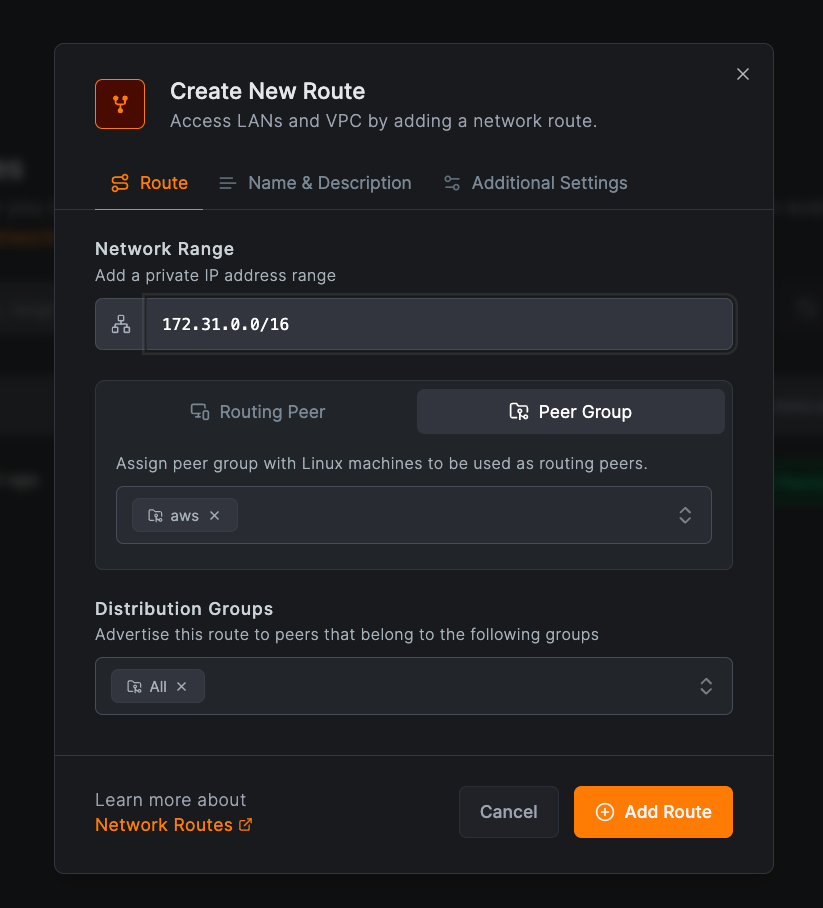The width and height of the screenshot is (823, 908).
Task: Remove the aws peer group tag
Action: point(215,516)
